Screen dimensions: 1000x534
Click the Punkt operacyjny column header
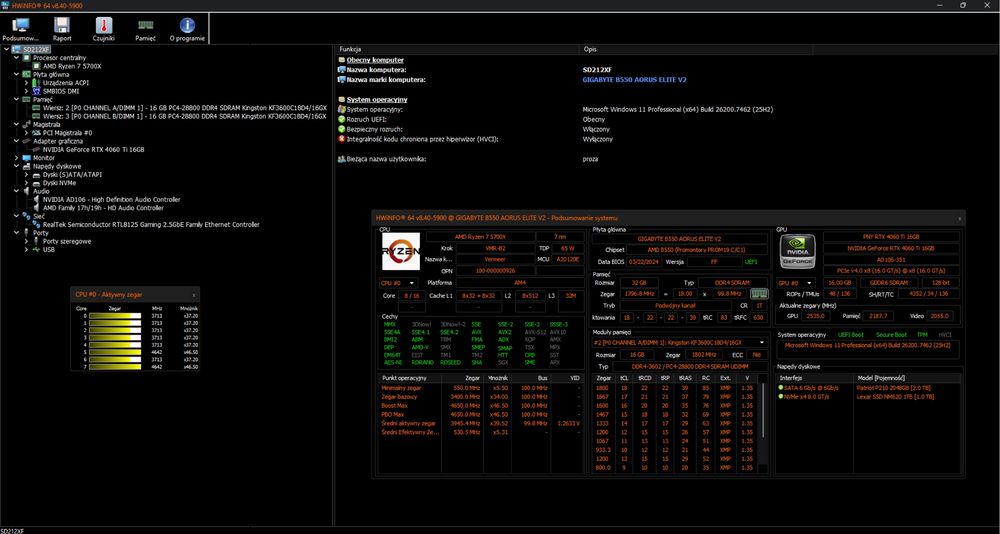(x=409, y=378)
